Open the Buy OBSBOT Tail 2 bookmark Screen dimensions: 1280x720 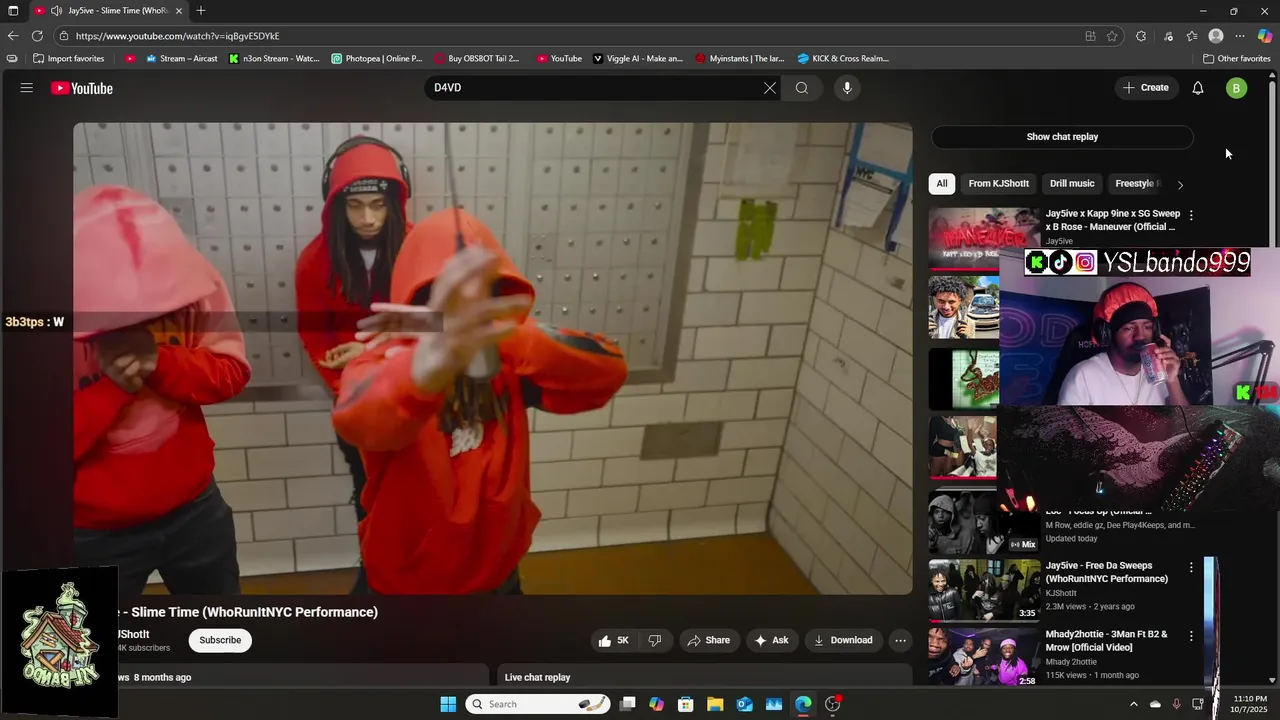point(476,59)
